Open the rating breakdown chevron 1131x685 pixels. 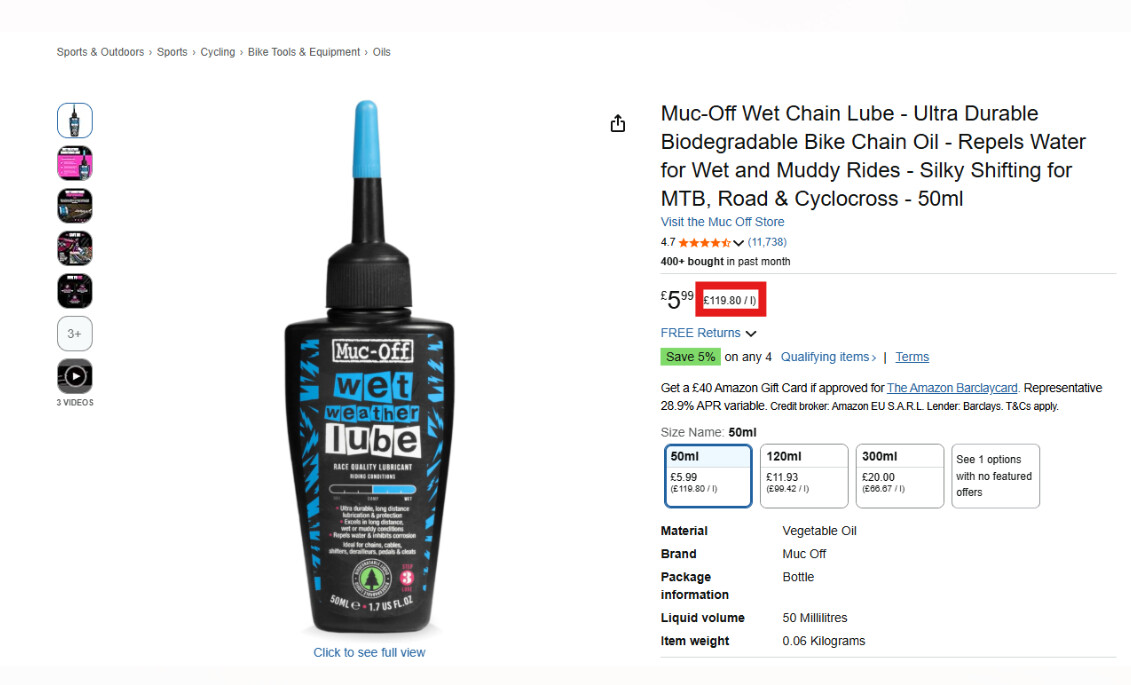(739, 243)
